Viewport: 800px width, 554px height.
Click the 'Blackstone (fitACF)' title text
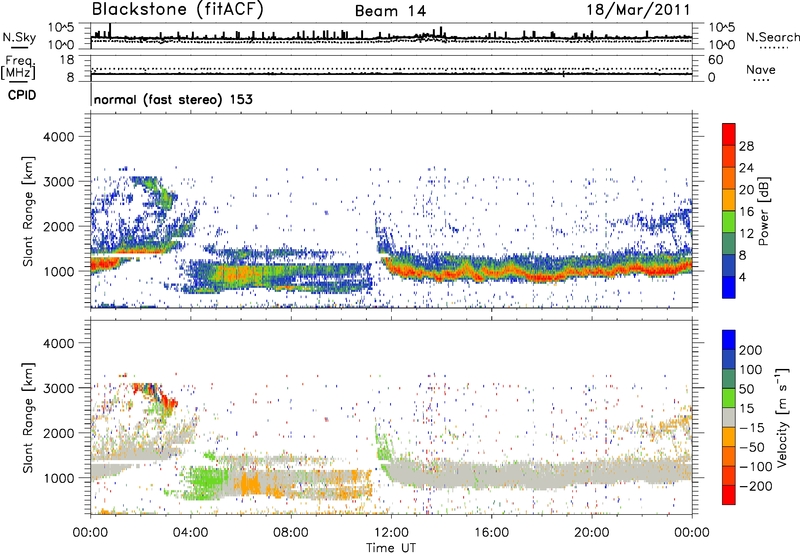(178, 10)
